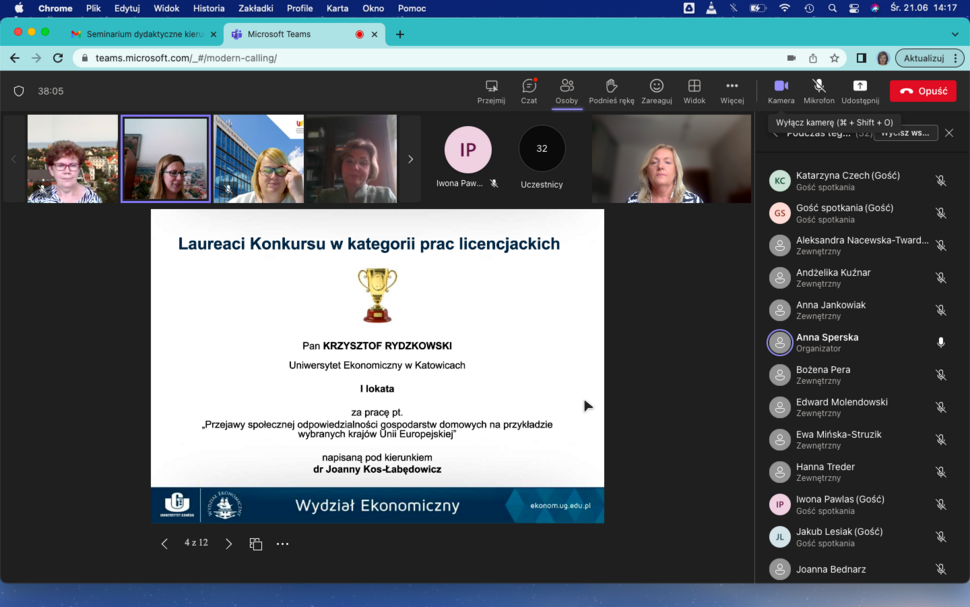Open the Osoby participants panel
Image resolution: width=970 pixels, height=607 pixels.
click(567, 87)
